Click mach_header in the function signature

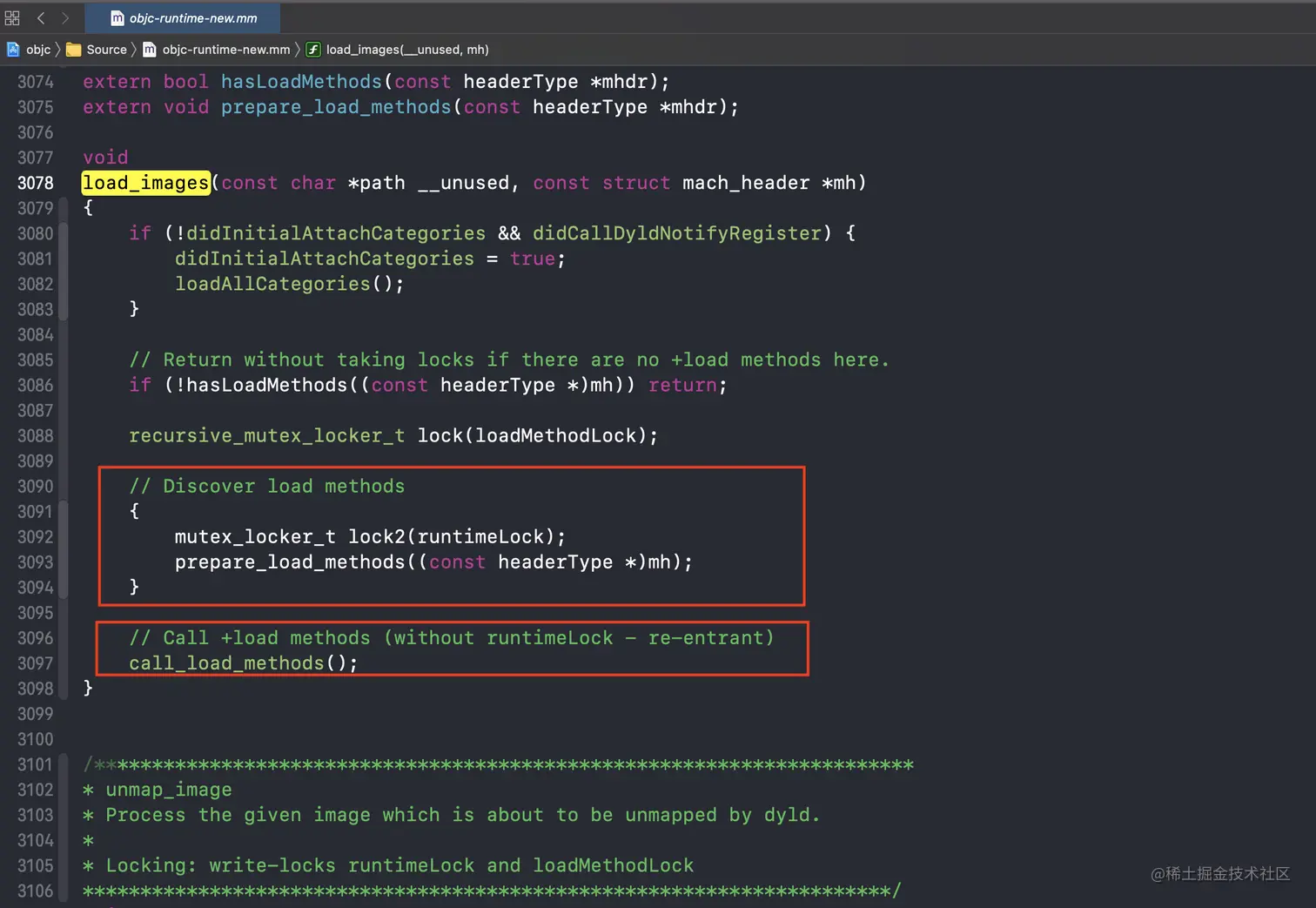point(746,183)
